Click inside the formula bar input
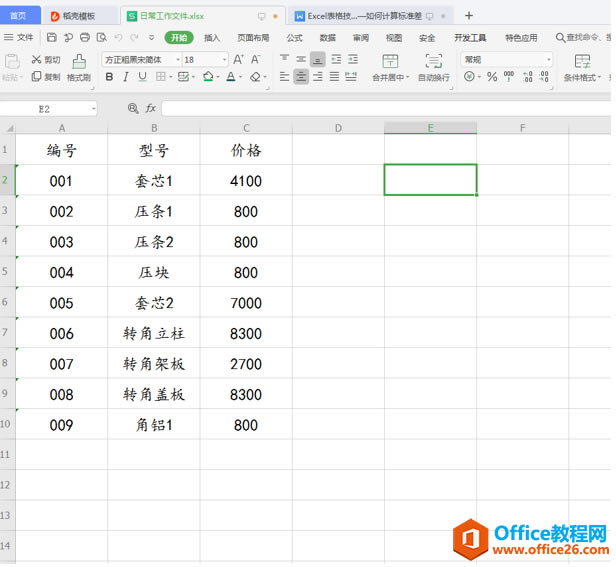 pyautogui.click(x=386, y=108)
